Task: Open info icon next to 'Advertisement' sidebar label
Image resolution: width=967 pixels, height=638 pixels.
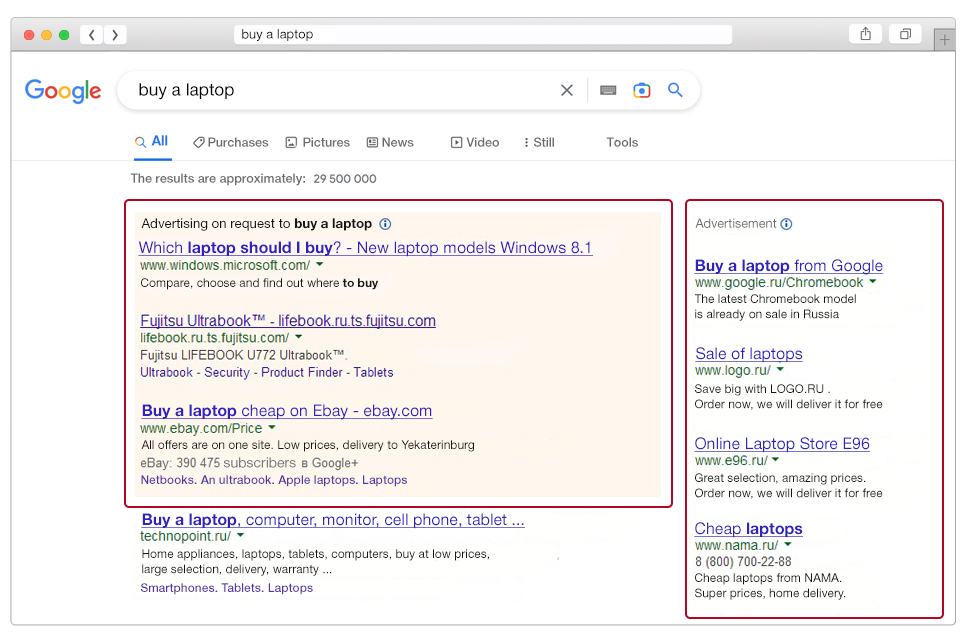Action: 786,224
